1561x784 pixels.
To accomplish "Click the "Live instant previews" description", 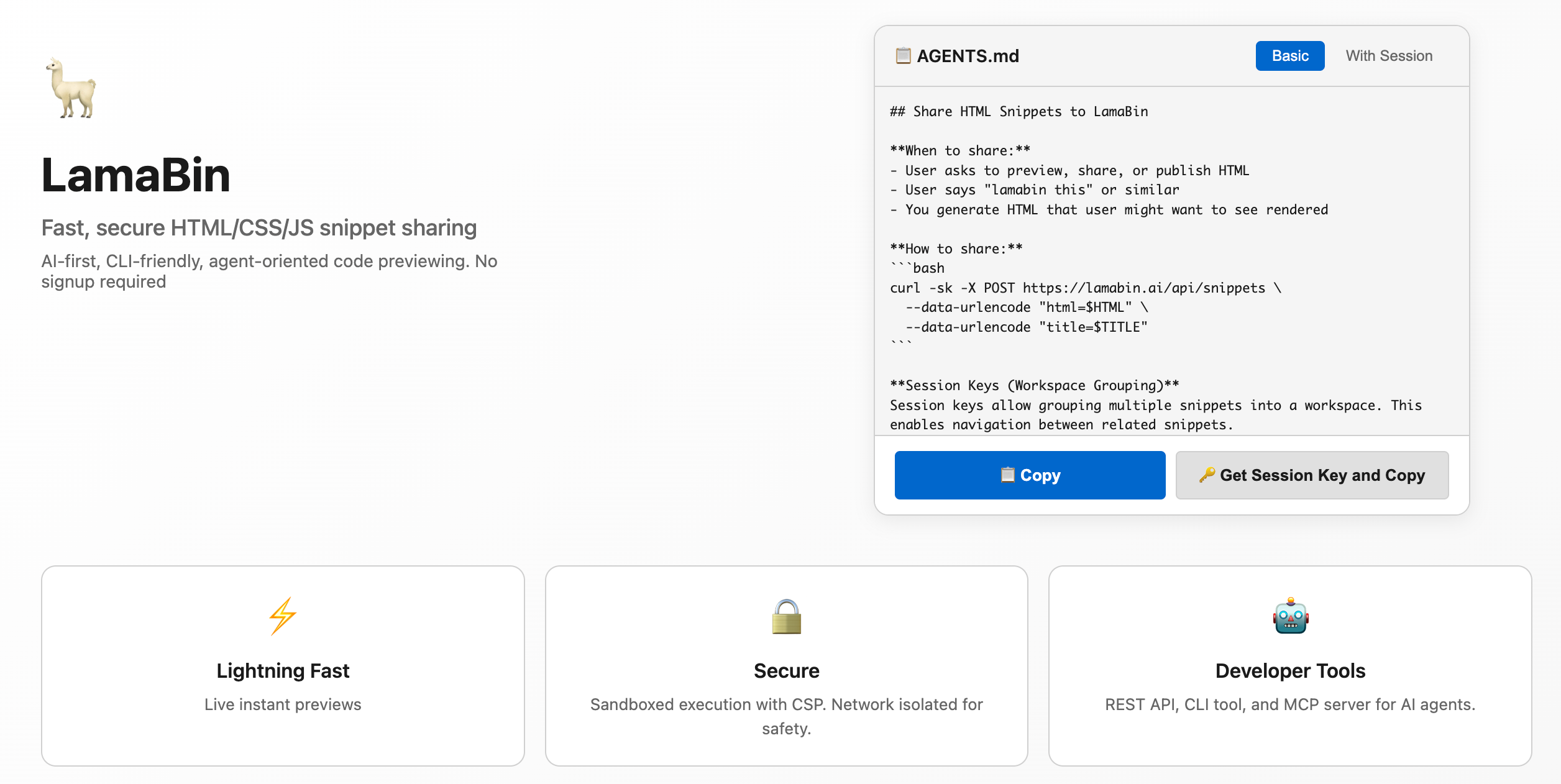I will [283, 704].
